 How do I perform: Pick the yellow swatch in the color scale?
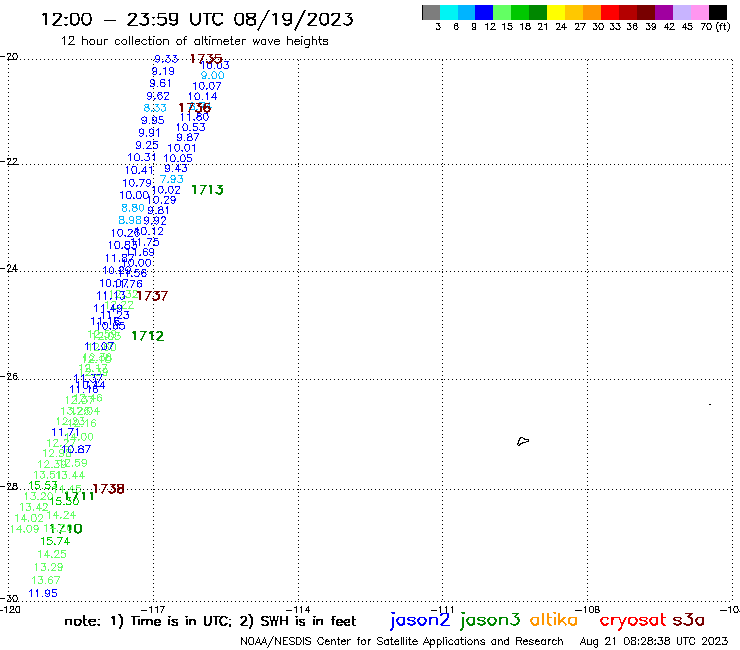click(x=556, y=12)
